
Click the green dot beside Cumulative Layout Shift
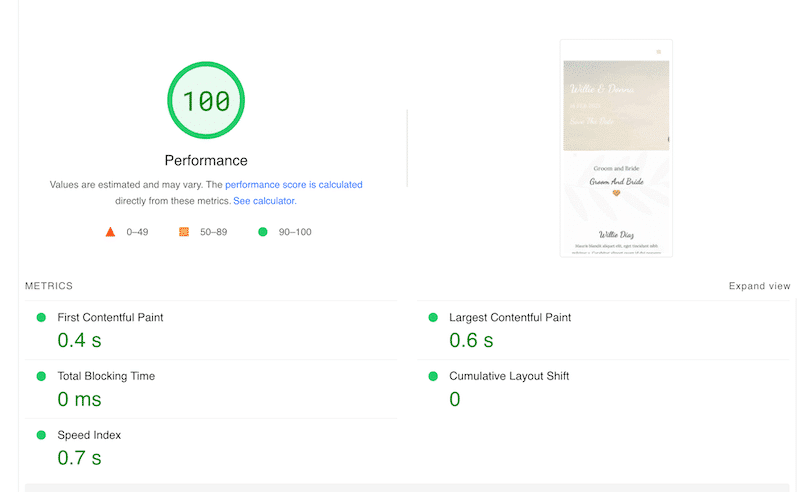tap(433, 376)
